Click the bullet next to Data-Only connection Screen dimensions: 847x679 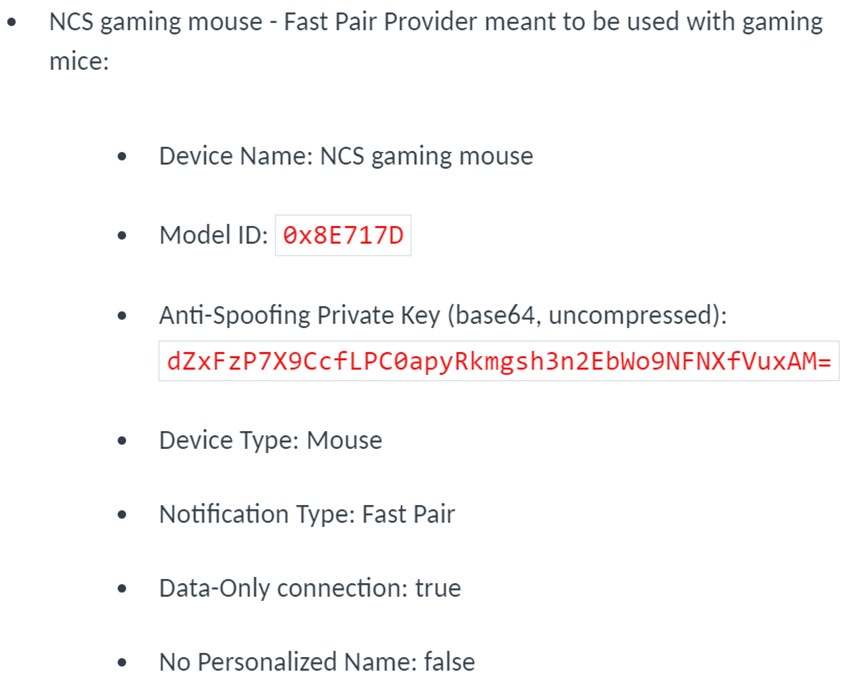122,589
